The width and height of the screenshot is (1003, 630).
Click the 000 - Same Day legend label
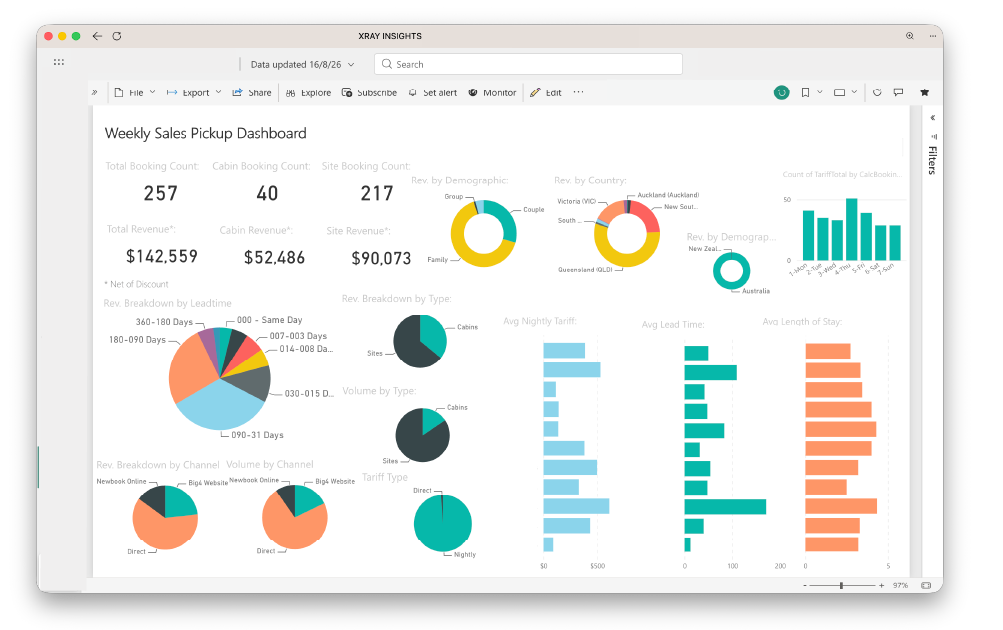tap(269, 320)
